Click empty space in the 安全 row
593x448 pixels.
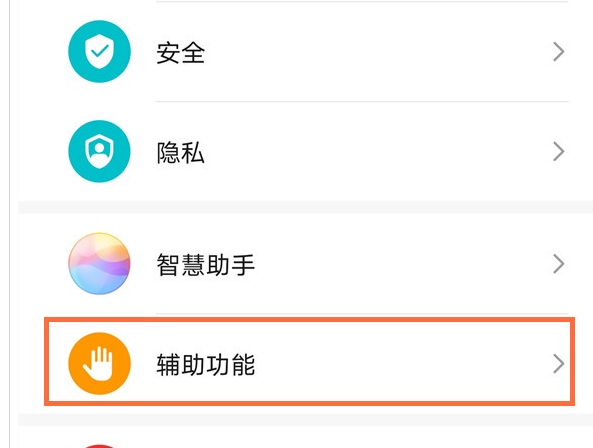point(378,51)
